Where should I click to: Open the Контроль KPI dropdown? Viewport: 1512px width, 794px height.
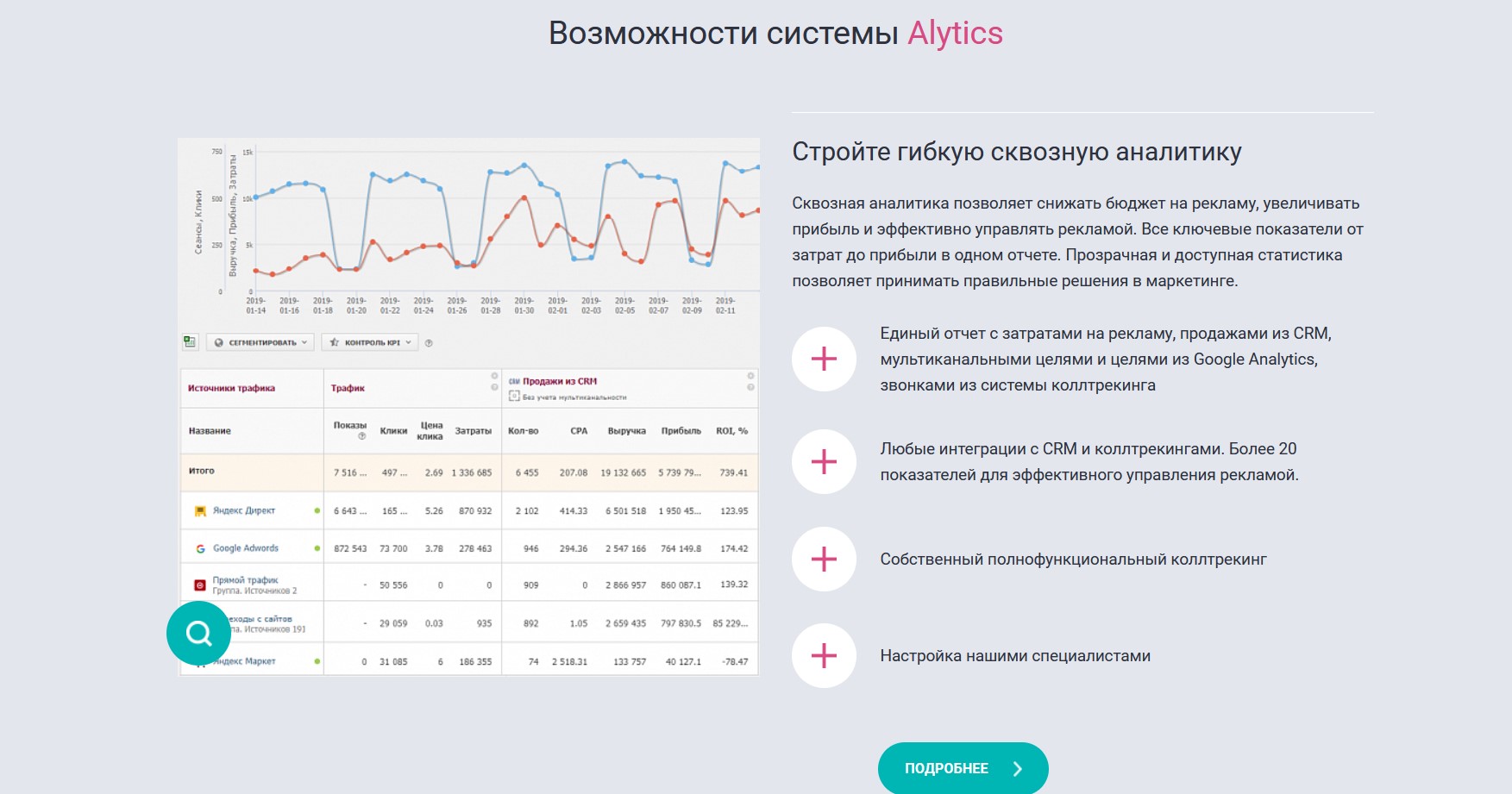(371, 342)
